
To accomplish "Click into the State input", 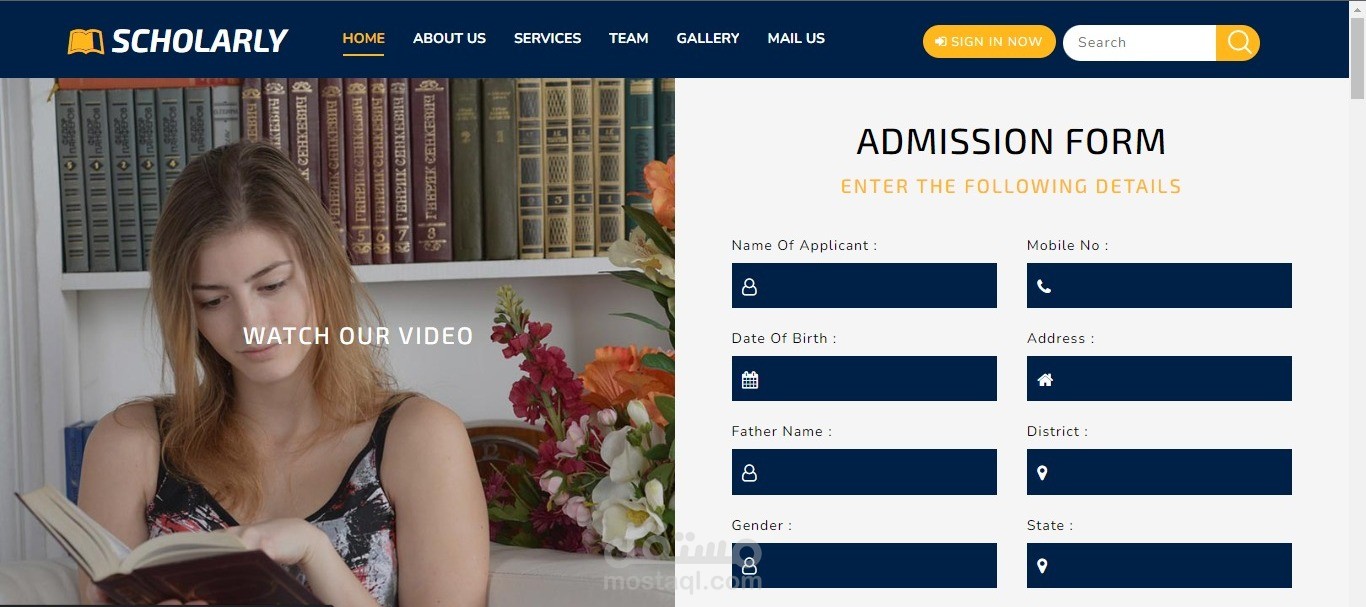I will (1159, 566).
